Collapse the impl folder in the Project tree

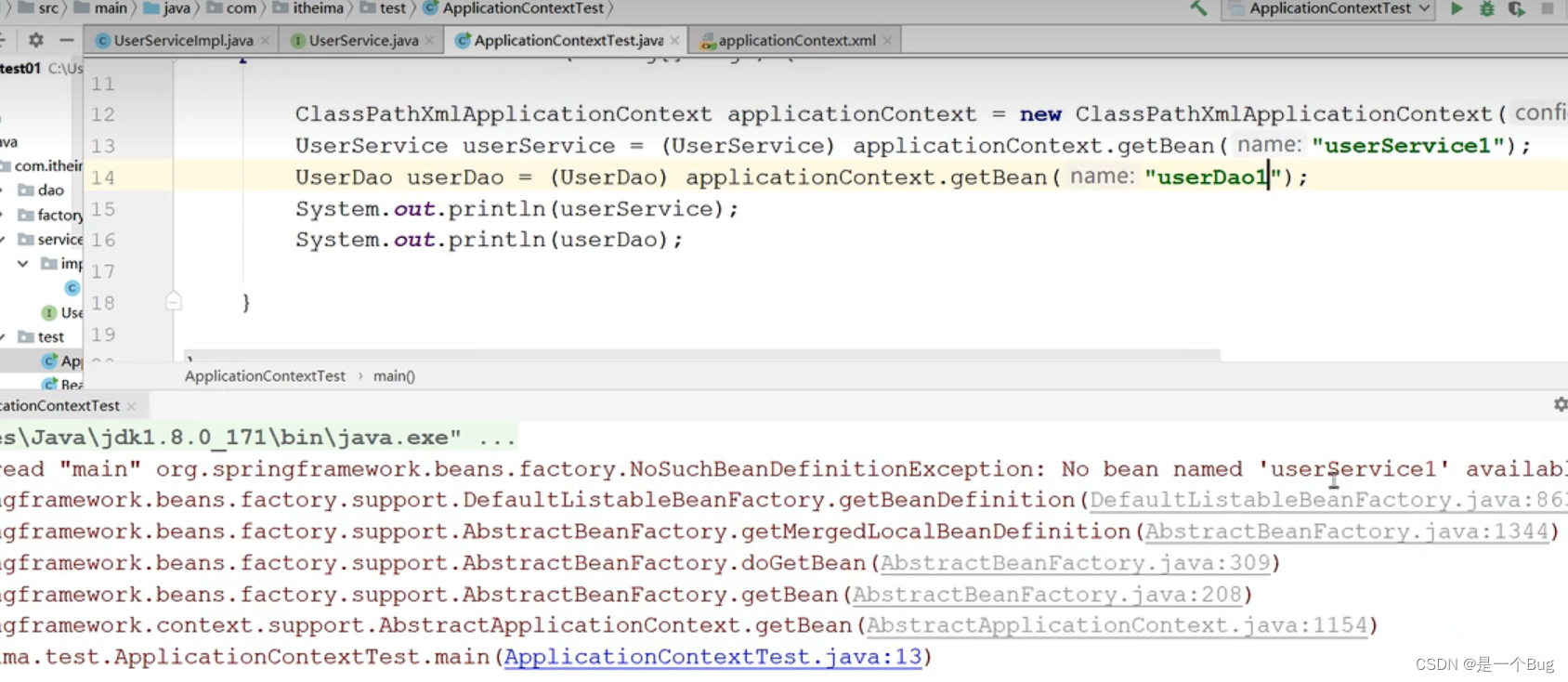tap(23, 264)
